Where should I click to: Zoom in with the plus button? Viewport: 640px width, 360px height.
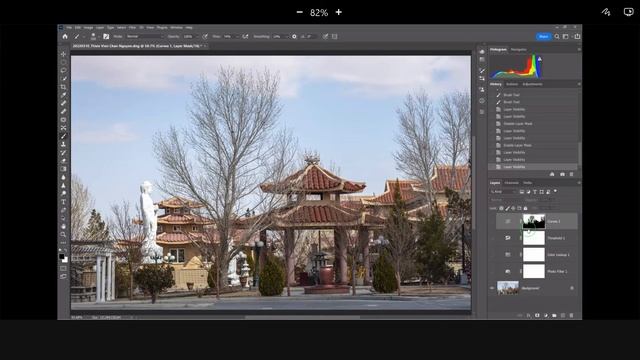[339, 12]
